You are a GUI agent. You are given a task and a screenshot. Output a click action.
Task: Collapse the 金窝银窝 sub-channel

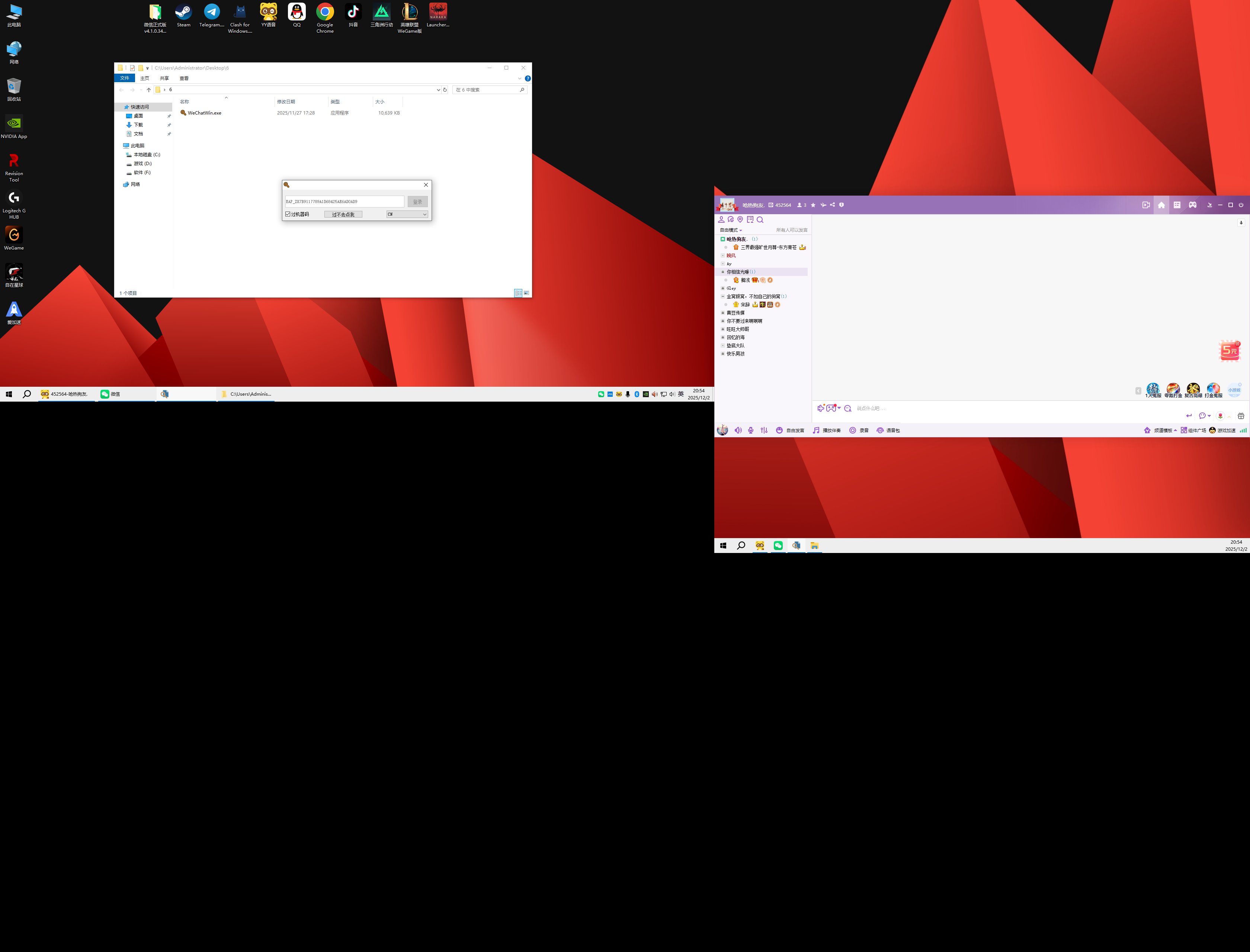point(723,296)
